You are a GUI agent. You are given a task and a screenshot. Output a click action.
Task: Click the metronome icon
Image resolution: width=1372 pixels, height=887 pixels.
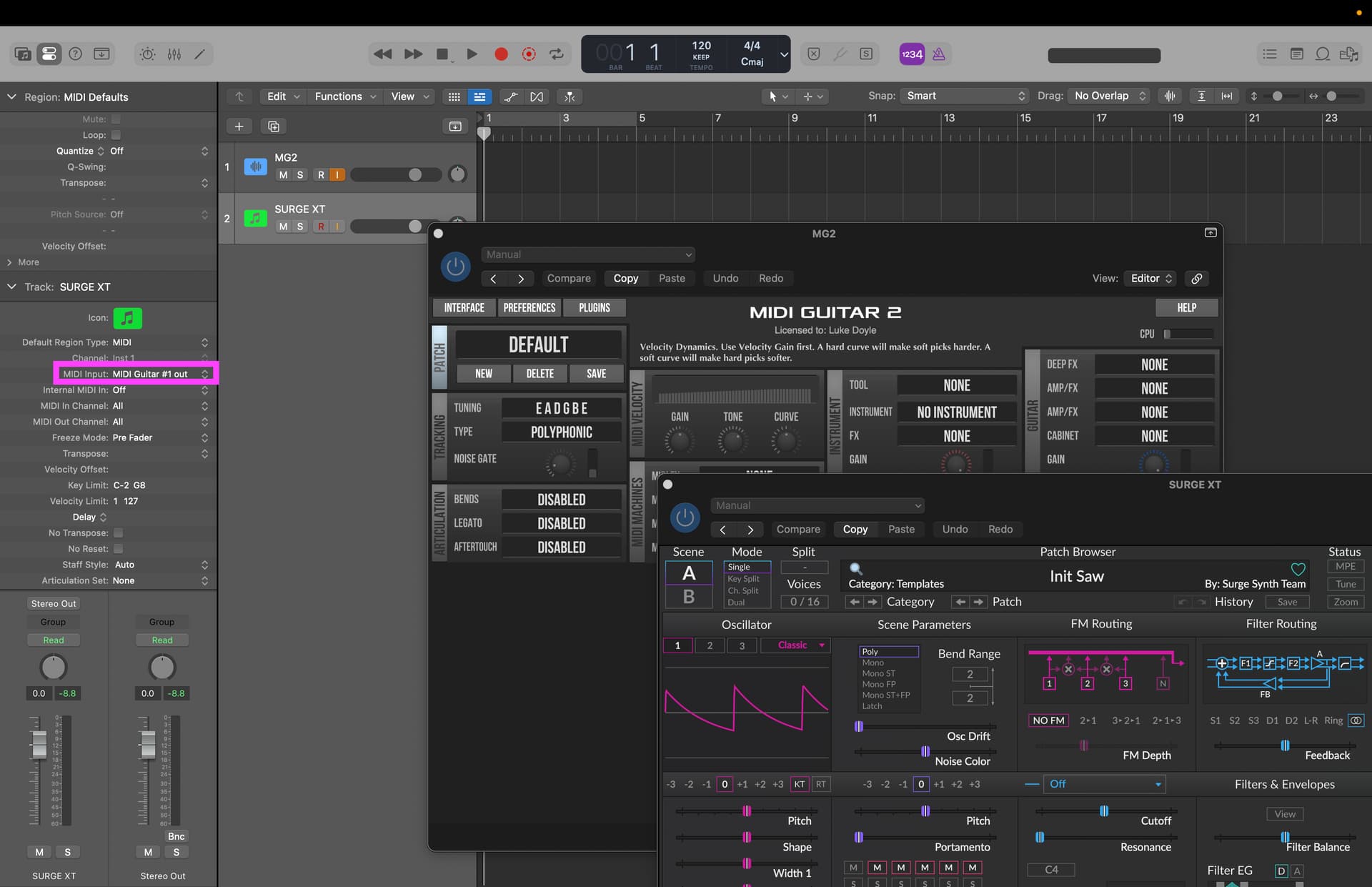938,54
